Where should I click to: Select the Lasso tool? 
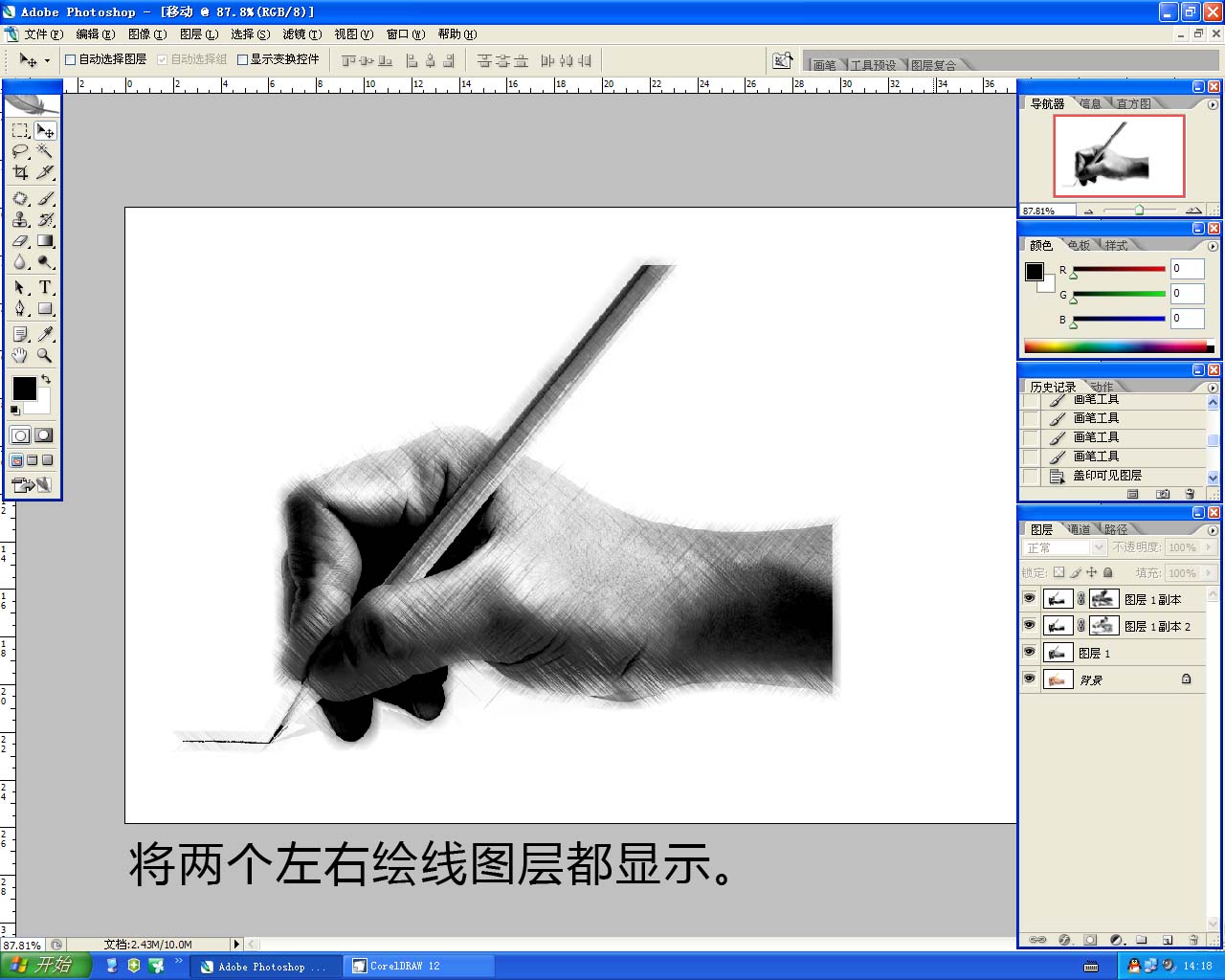pyautogui.click(x=20, y=151)
